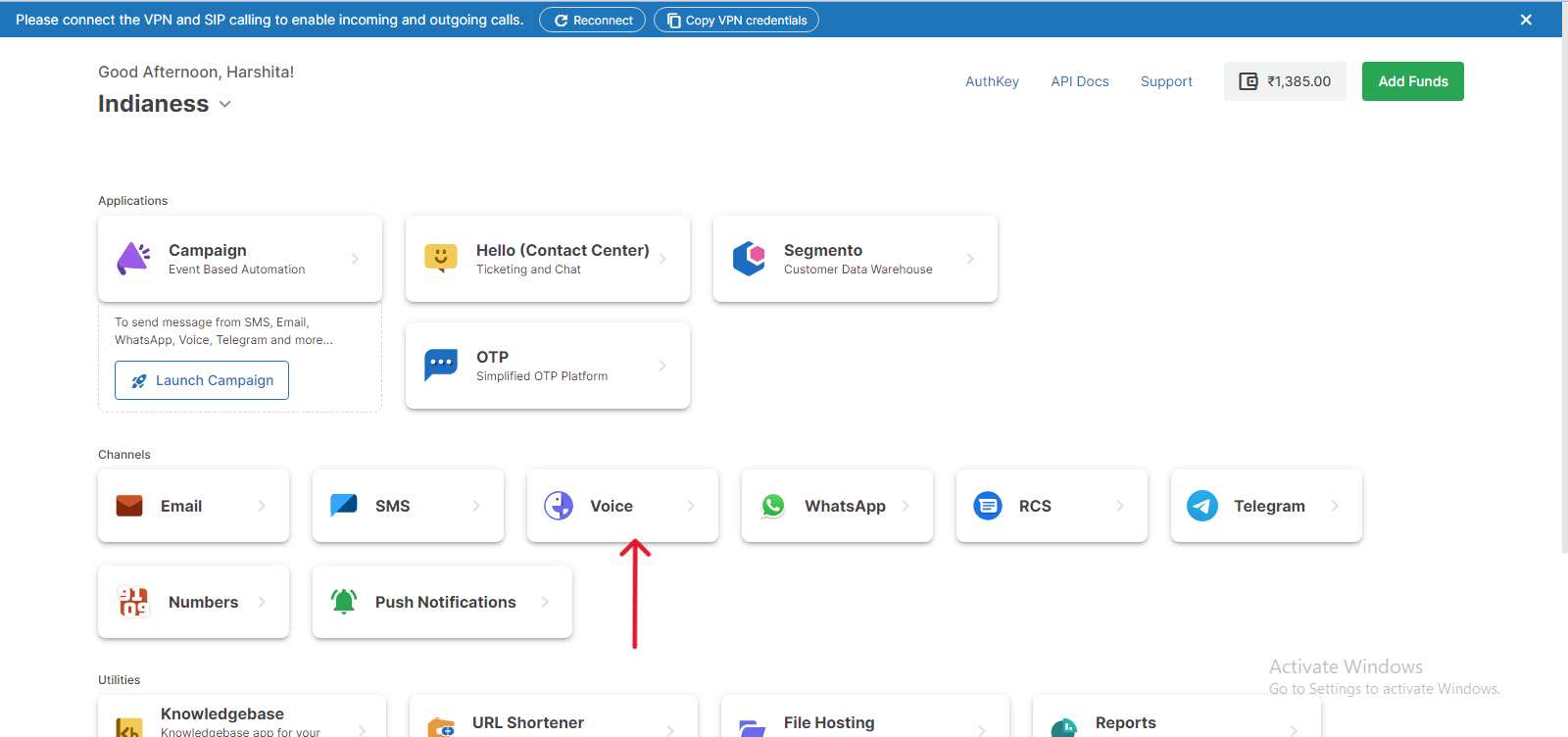The image size is (1568, 737).
Task: Click the Numbers channel icon
Action: coord(132,601)
